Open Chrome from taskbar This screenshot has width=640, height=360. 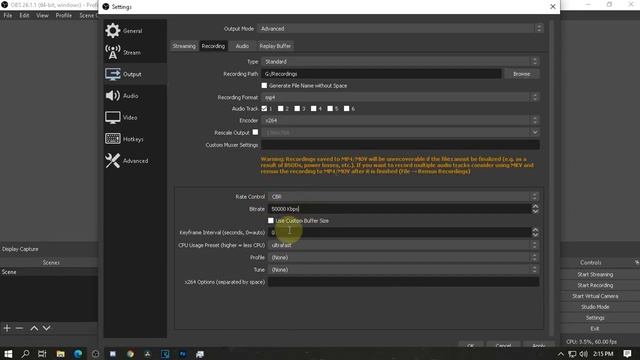(130, 354)
